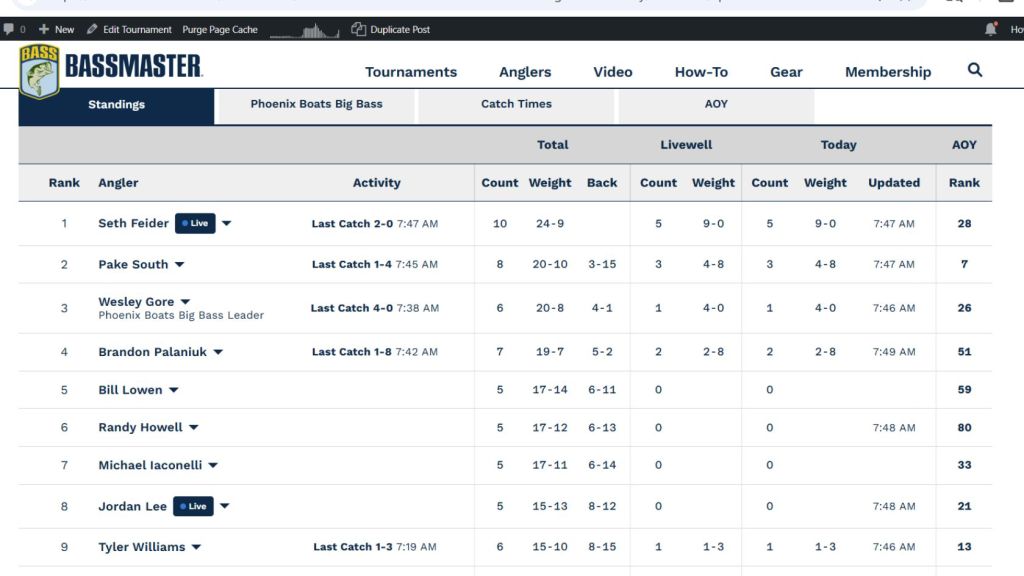
Task: Click Purge Page Cache
Action: (220, 29)
